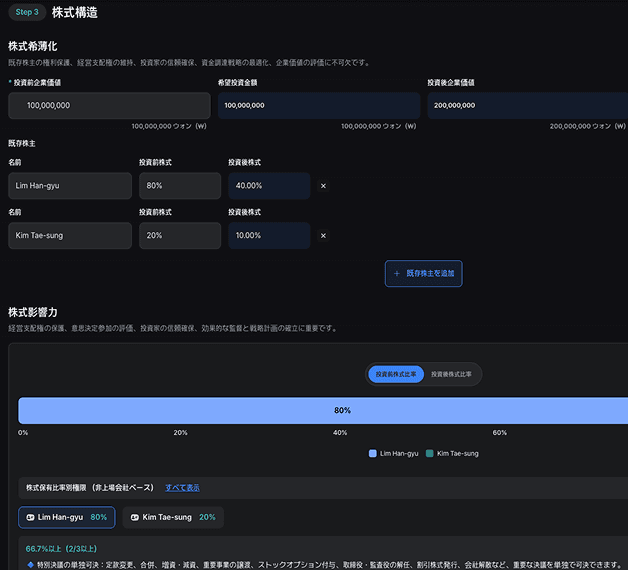
Task: Switch to 投資前株式比率 view
Action: (x=396, y=374)
